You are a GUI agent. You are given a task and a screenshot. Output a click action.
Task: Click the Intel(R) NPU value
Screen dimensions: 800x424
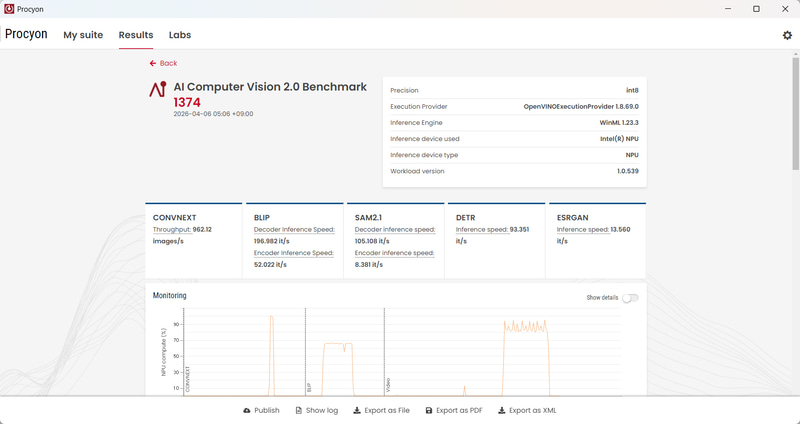click(619, 139)
